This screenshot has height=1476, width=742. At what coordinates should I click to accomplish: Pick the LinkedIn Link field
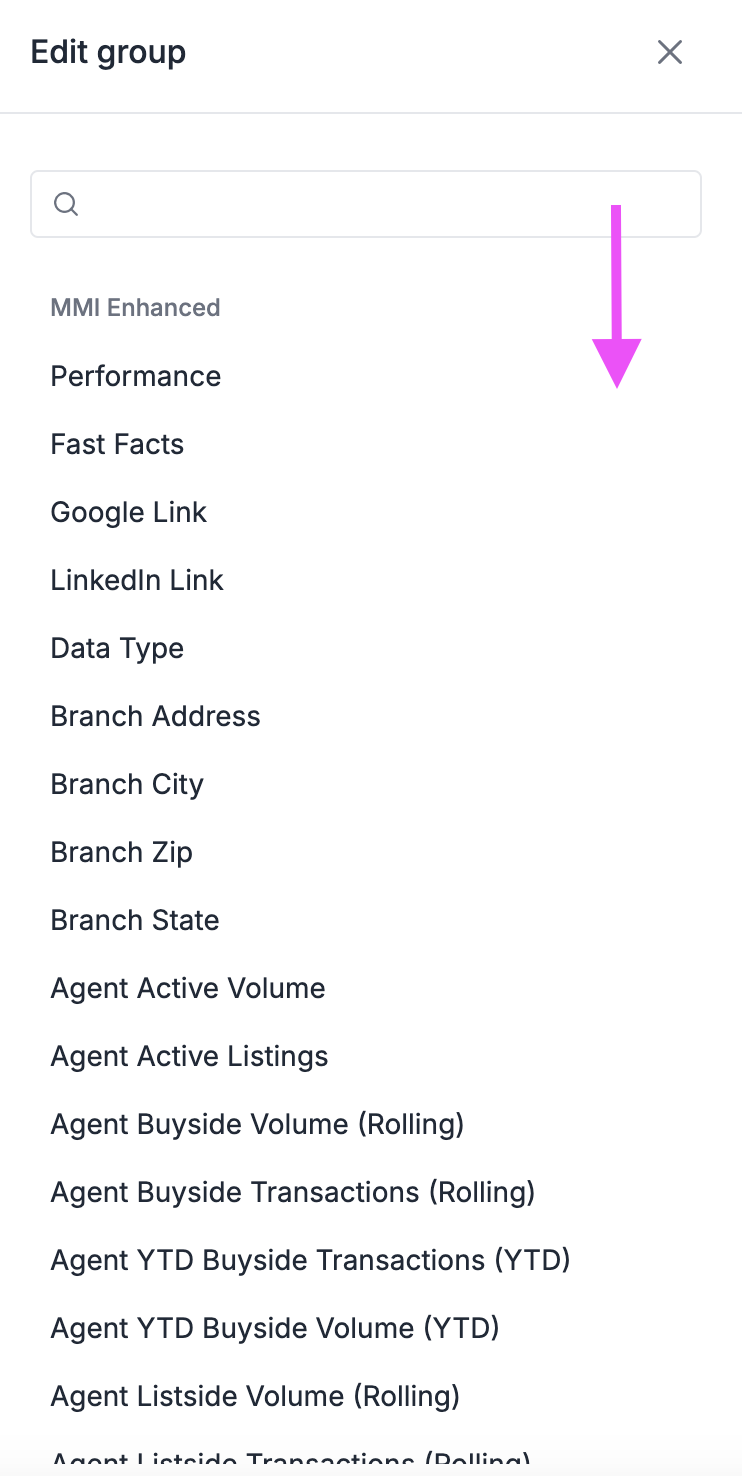click(x=136, y=580)
